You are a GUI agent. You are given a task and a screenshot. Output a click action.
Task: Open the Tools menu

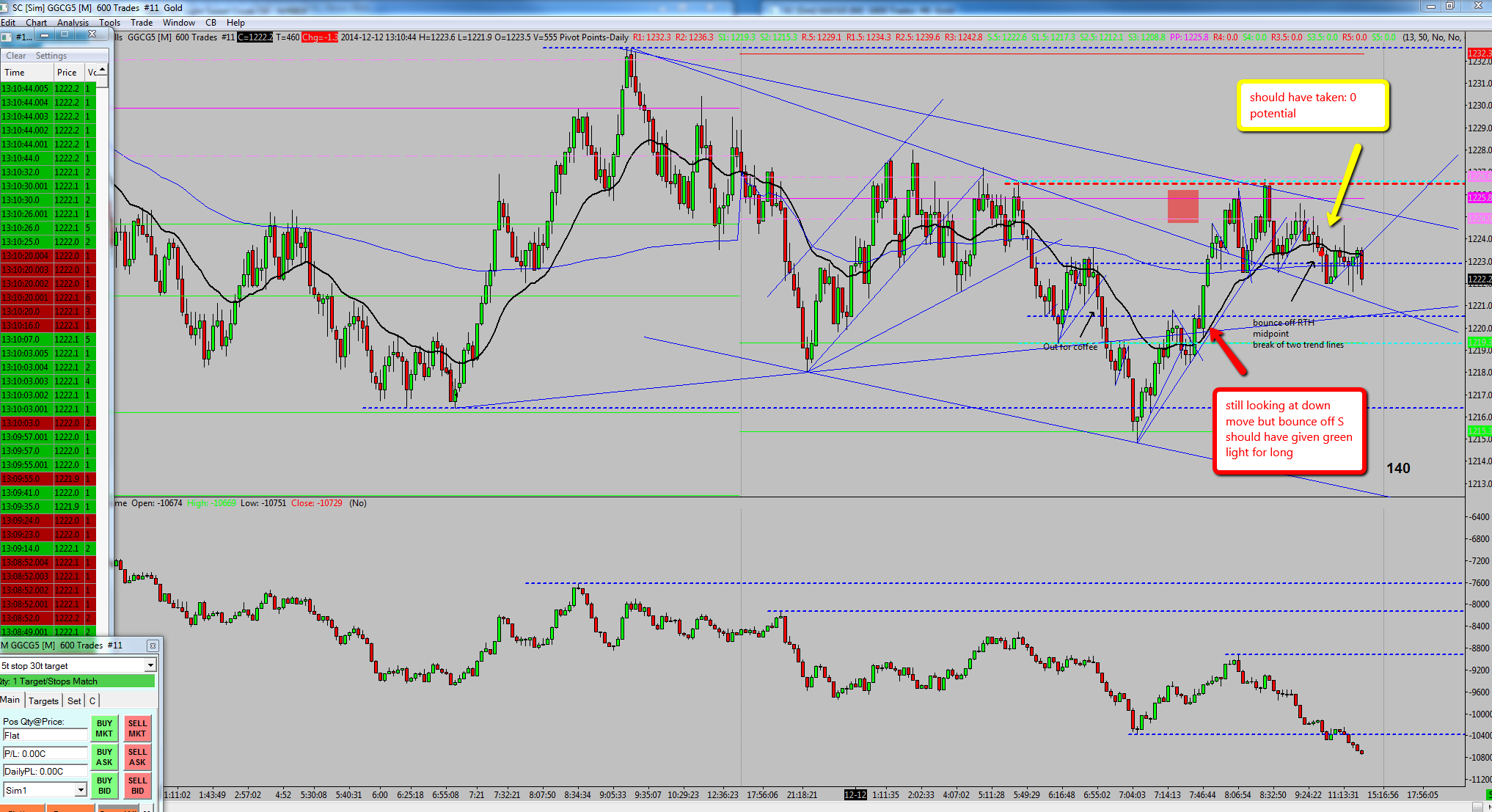pos(109,23)
